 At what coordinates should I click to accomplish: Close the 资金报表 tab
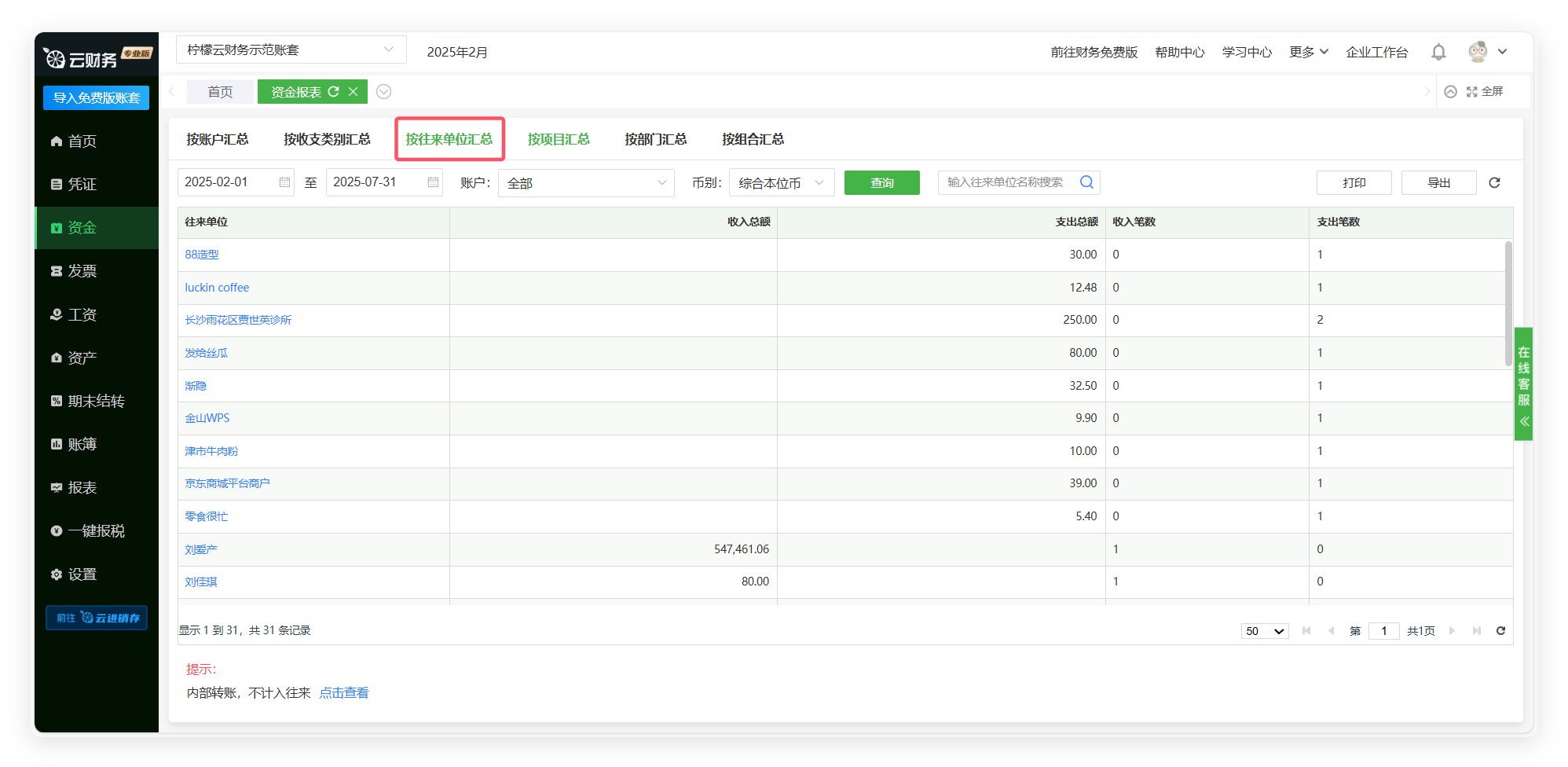click(x=354, y=92)
